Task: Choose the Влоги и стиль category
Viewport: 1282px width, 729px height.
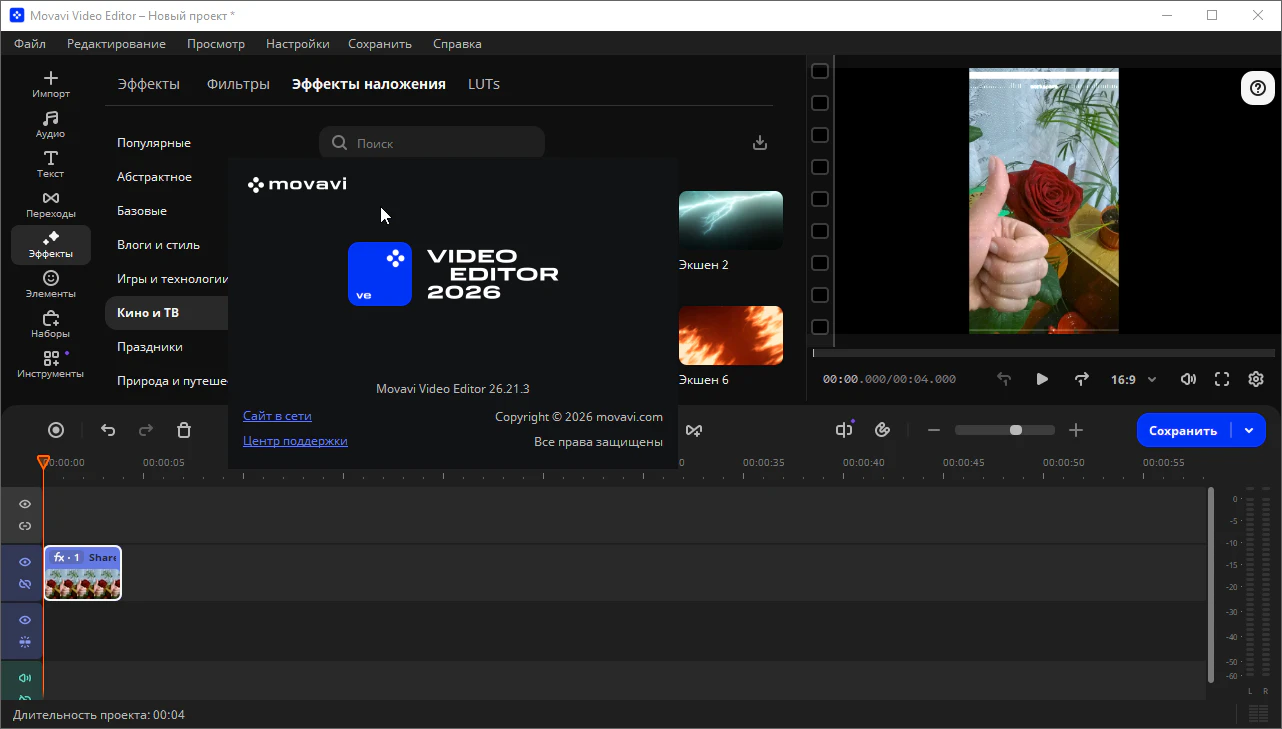Action: [x=158, y=245]
